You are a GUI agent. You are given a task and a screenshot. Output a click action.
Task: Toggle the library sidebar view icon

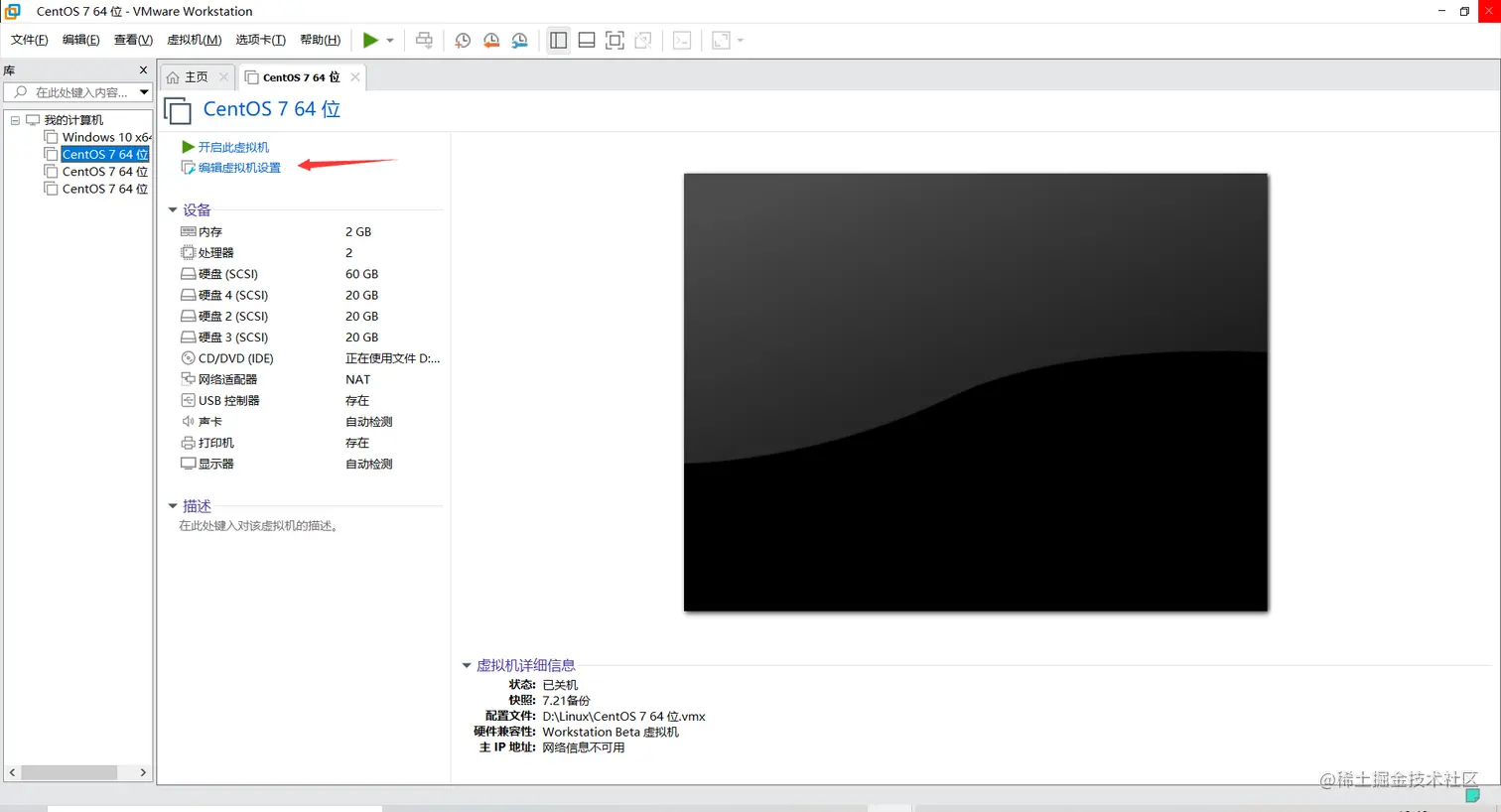click(x=559, y=40)
